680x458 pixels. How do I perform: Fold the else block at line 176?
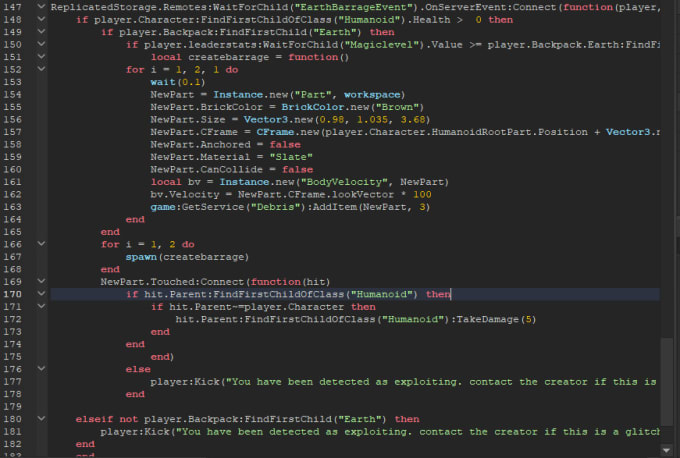(41, 369)
